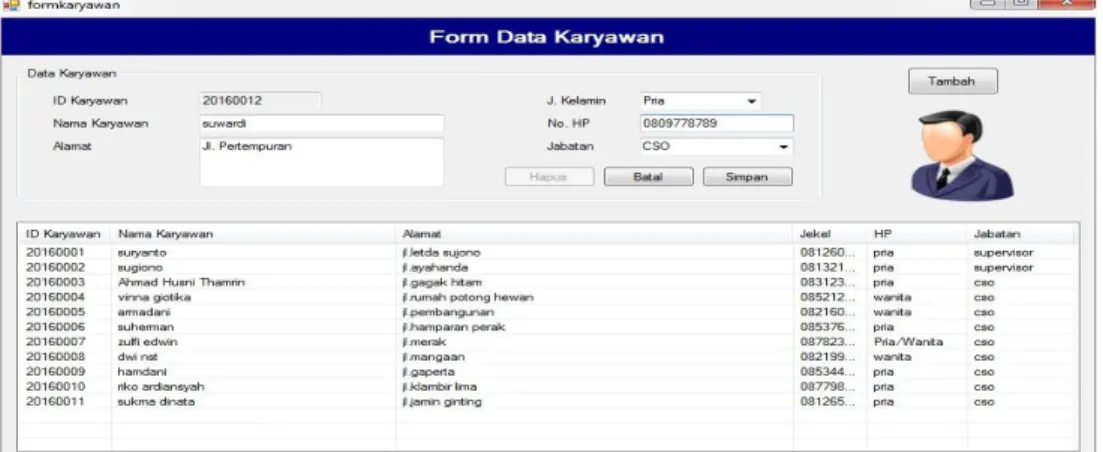Click name armadani in list
The width and height of the screenshot is (1103, 452).
pos(144,312)
